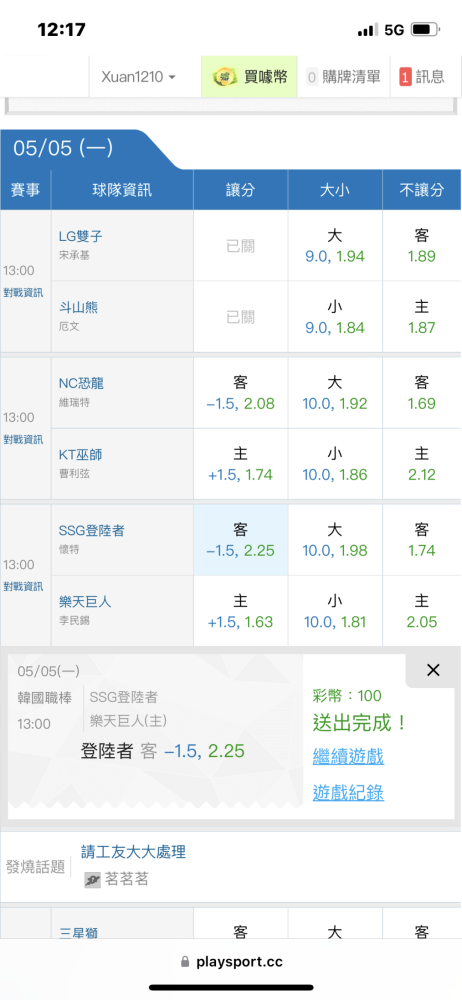Screen dimensions: 462x1000
Task: Select 樂天巨人 主 +1.5, 1.63 option
Action: pos(241,612)
